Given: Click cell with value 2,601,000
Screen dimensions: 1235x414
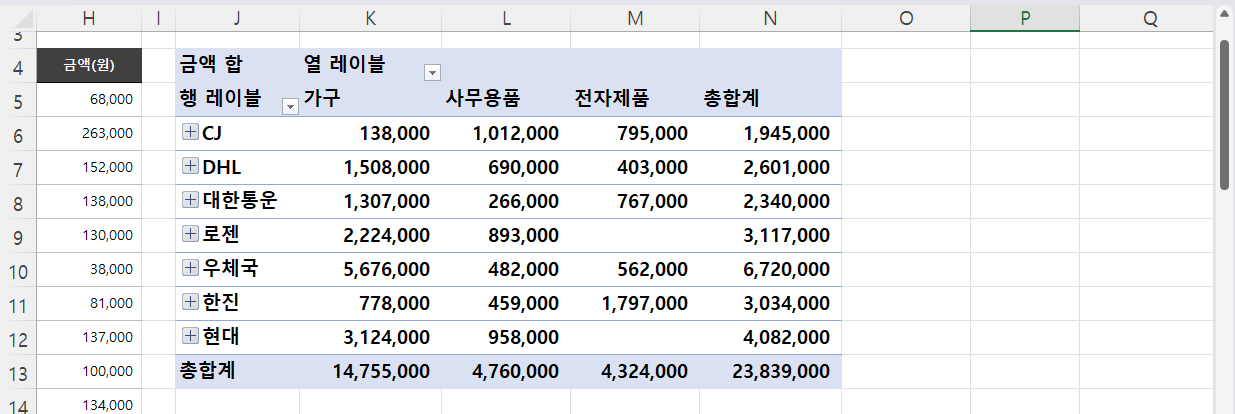Looking at the screenshot, I should pos(770,167).
